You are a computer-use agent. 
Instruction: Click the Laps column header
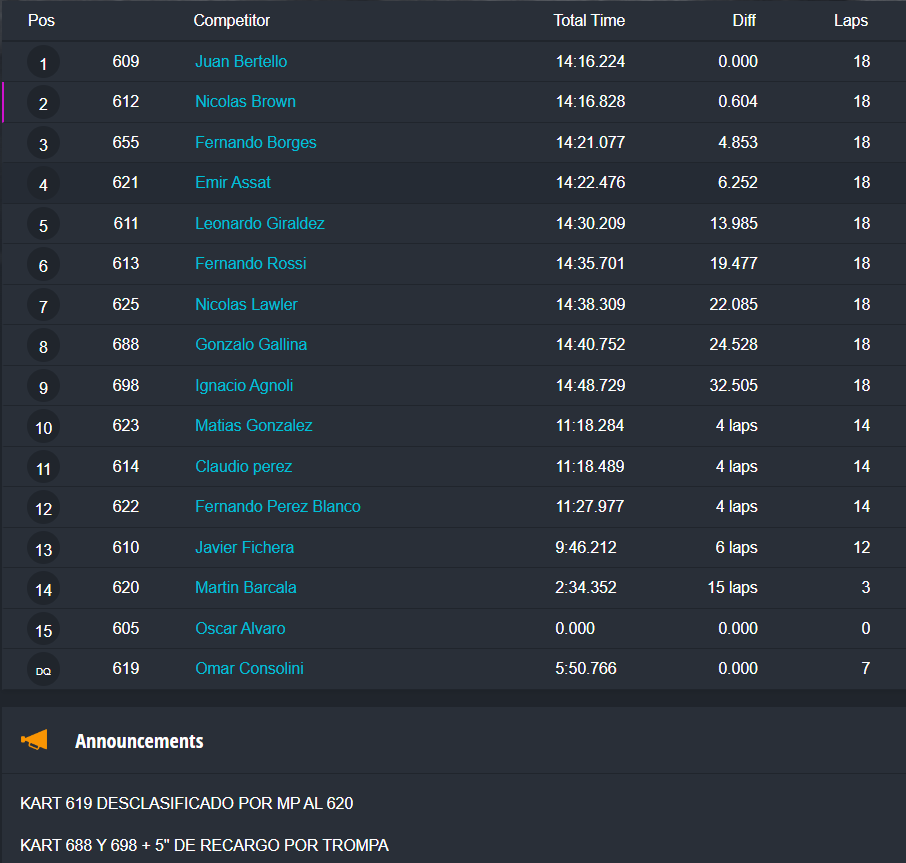point(851,20)
